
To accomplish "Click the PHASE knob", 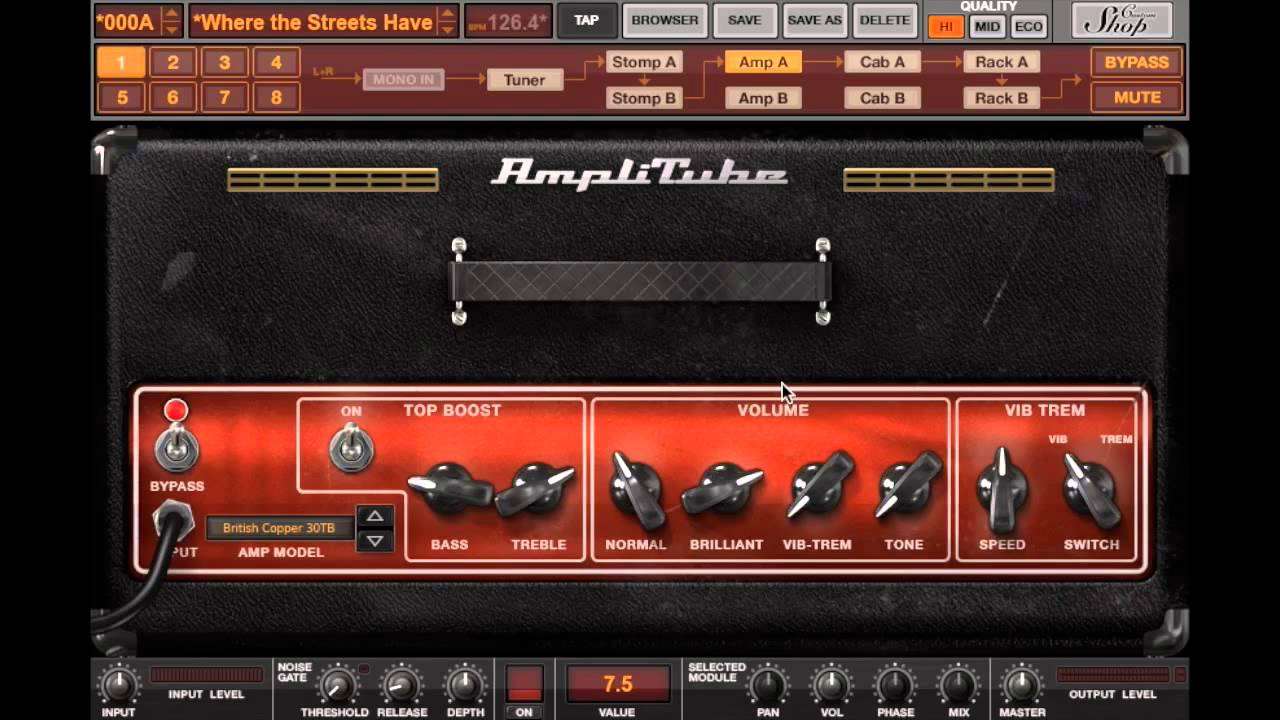I will tap(894, 686).
